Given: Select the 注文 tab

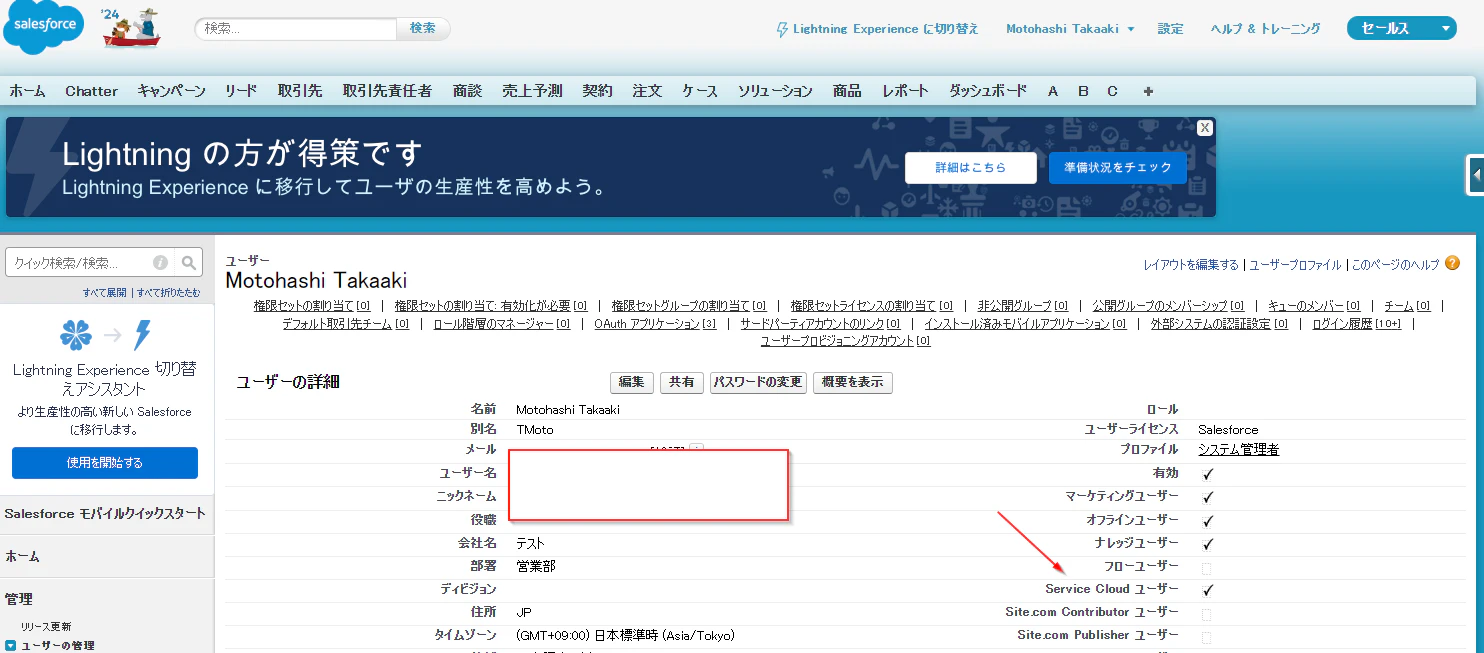Looking at the screenshot, I should tap(647, 91).
